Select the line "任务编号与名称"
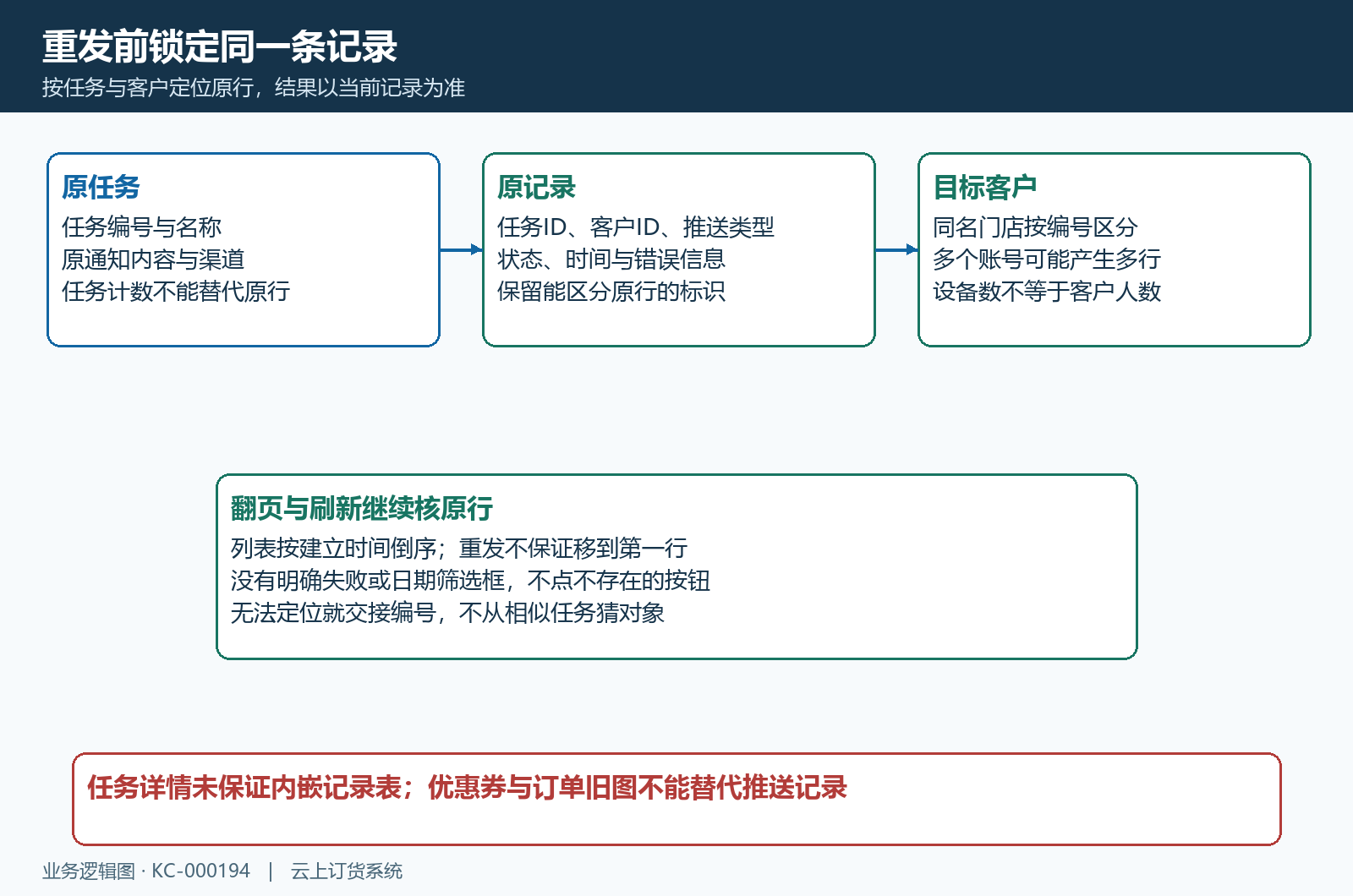 coord(141,227)
